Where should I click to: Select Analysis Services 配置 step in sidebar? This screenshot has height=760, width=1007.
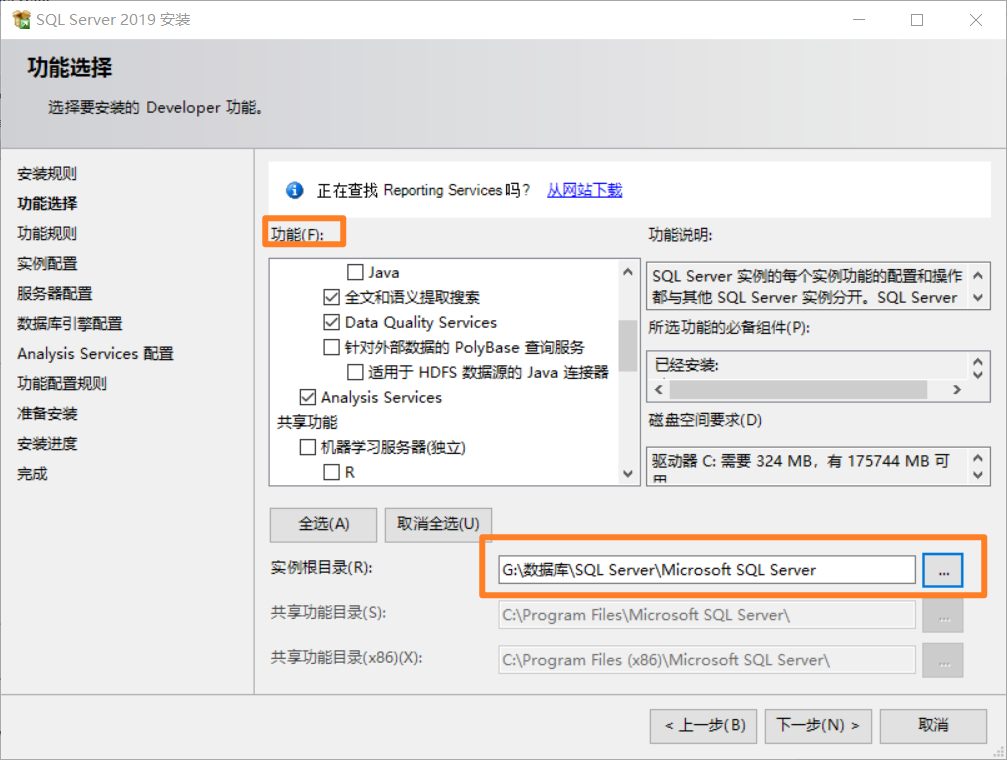point(95,354)
